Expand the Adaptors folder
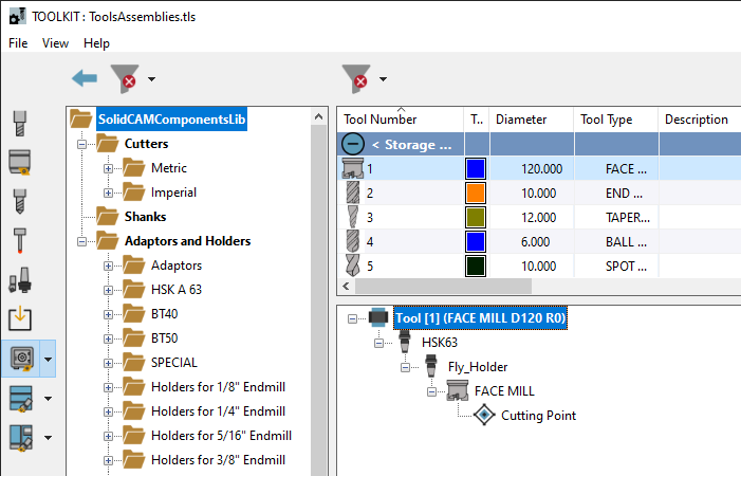Screen dimensions: 741x477 pos(108,266)
